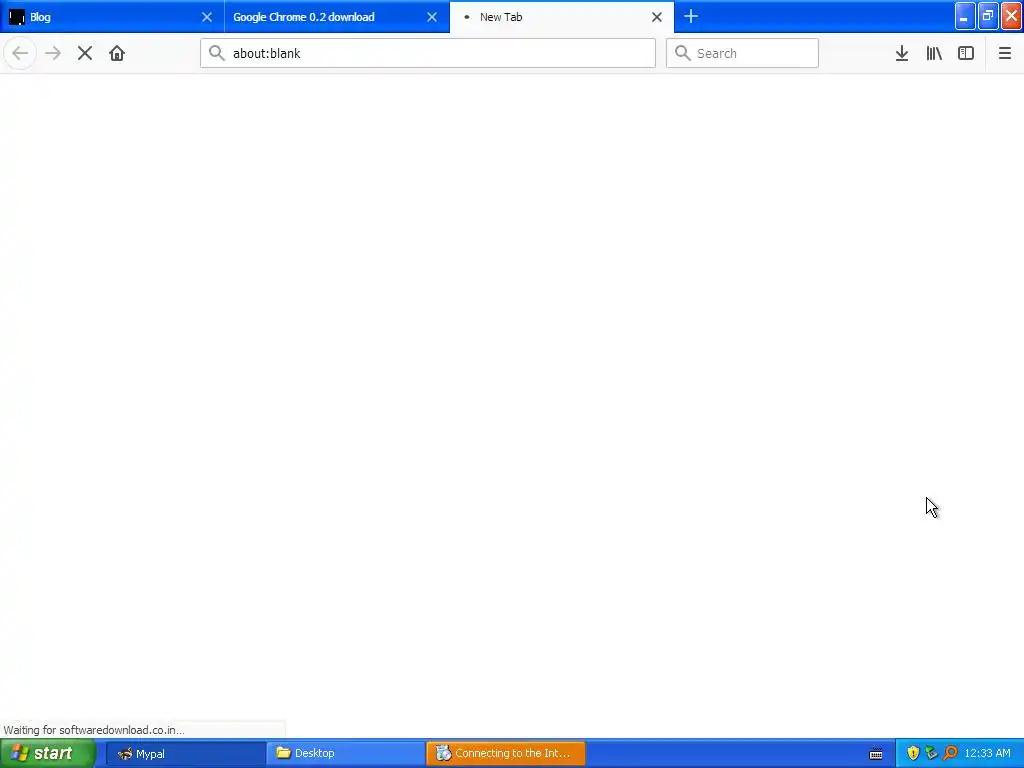
Task: Close the Blog tab
Action: click(x=207, y=17)
